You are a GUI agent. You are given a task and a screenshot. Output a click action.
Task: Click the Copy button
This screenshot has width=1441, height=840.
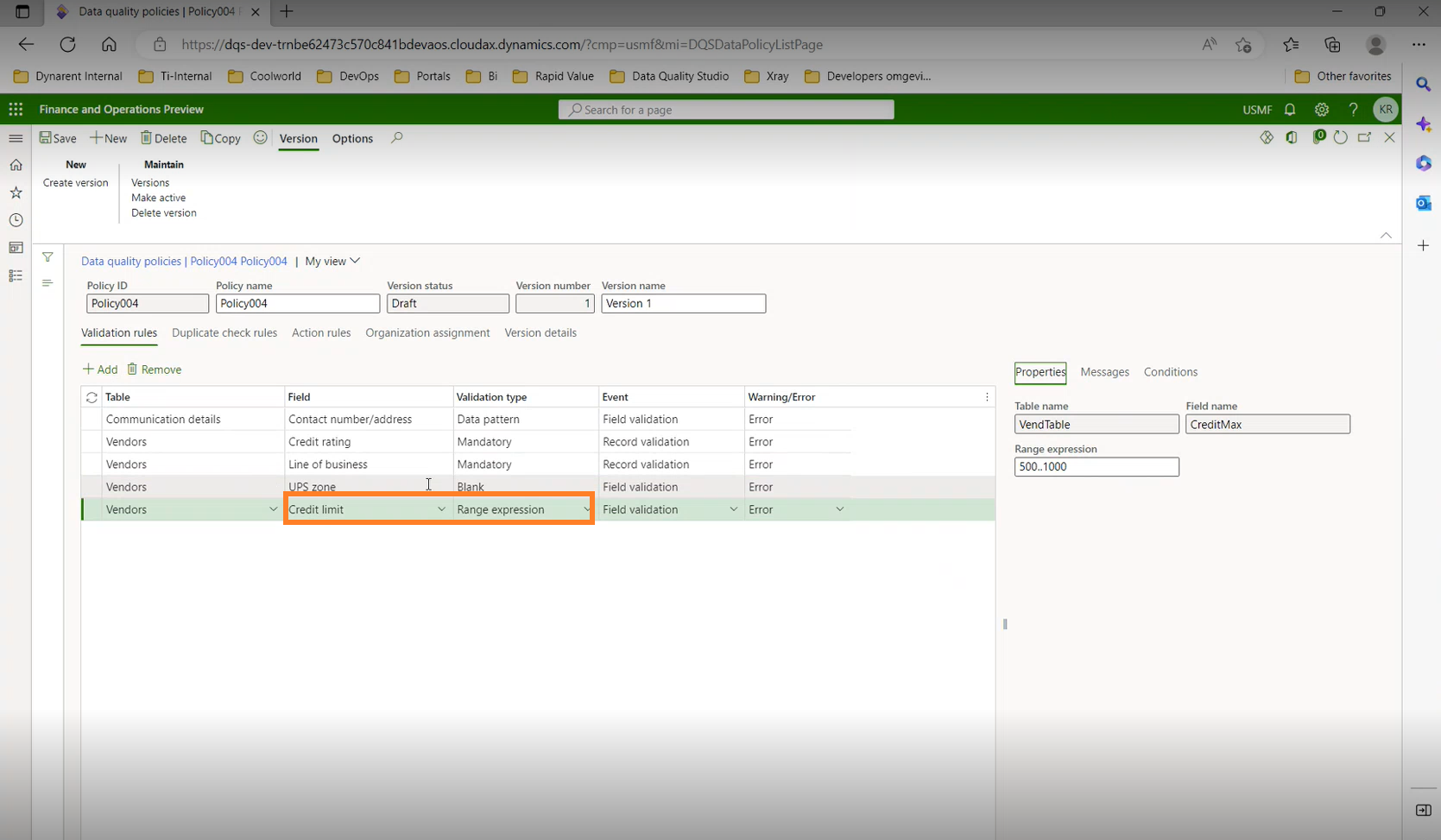point(221,138)
